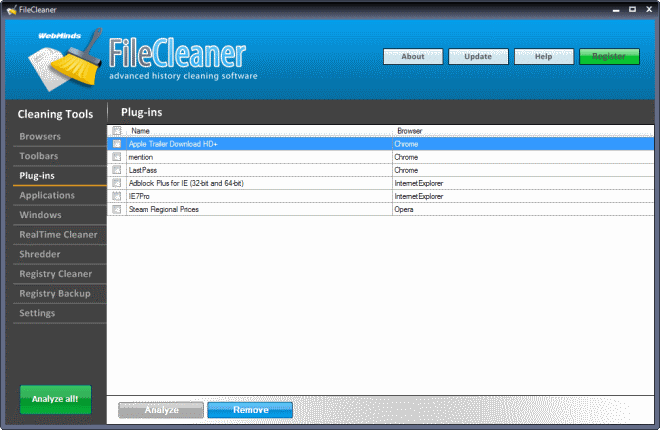This screenshot has height=430, width=660.
Task: Click the FileCleaner broom logo icon
Action: (x=65, y=60)
